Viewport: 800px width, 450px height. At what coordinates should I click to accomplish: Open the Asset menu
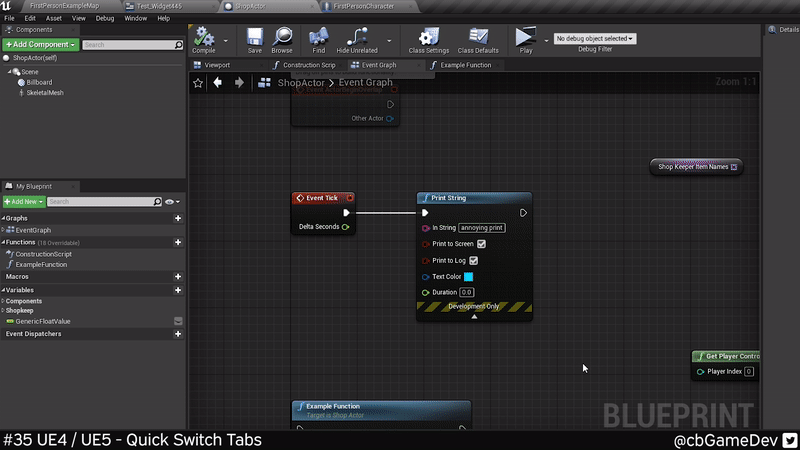pos(54,18)
